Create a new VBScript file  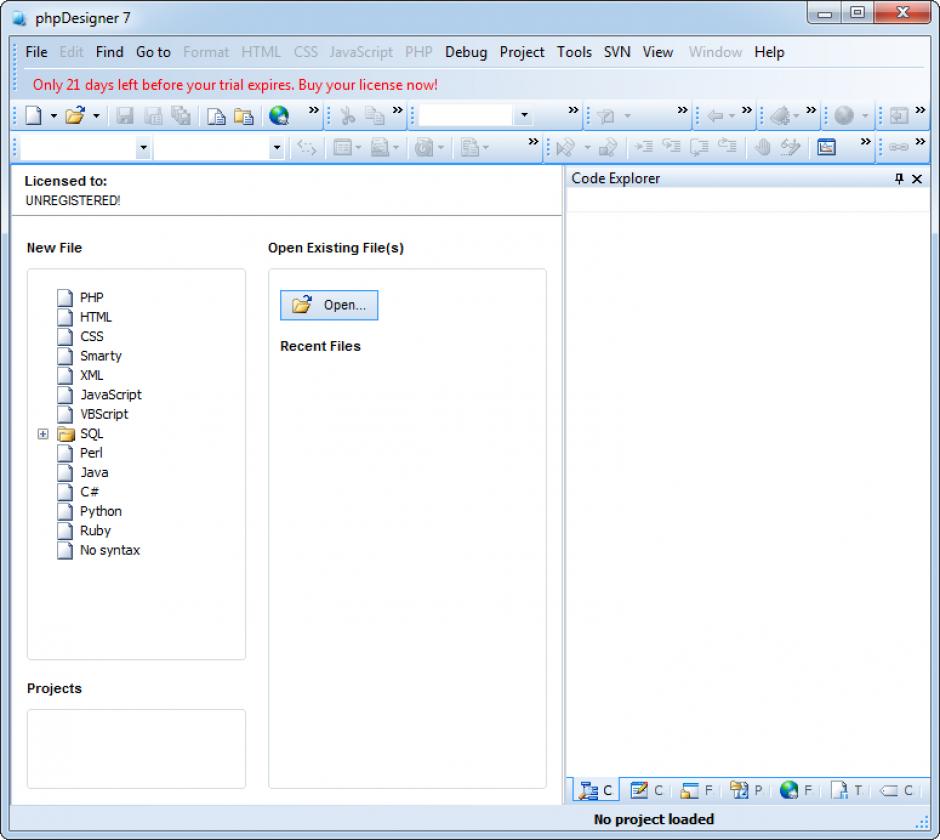[x=92, y=414]
